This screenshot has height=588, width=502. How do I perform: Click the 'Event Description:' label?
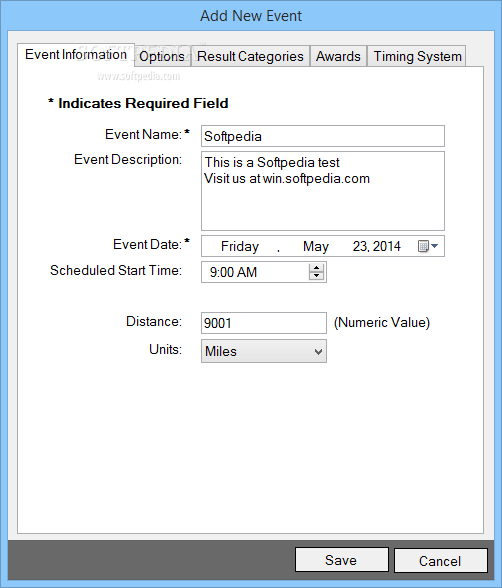click(x=128, y=160)
